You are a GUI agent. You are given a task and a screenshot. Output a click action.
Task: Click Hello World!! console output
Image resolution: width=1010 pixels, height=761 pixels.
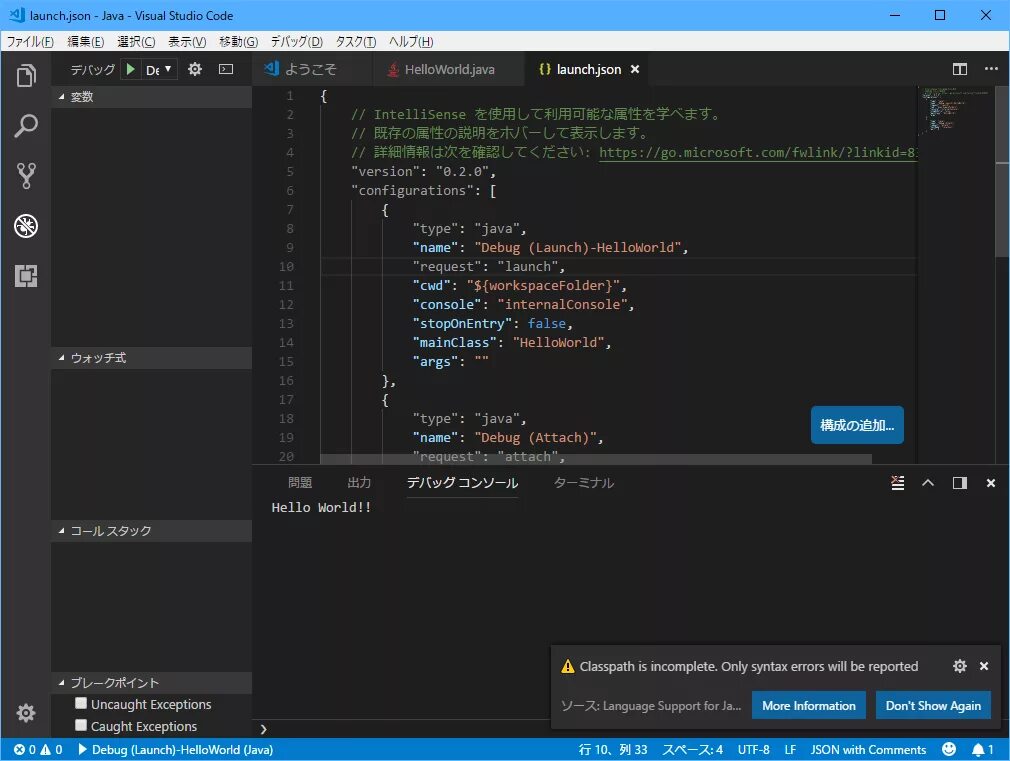click(x=321, y=508)
